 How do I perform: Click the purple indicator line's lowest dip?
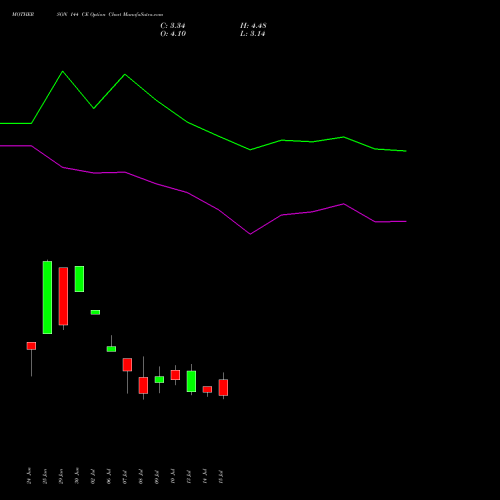pyautogui.click(x=250, y=234)
